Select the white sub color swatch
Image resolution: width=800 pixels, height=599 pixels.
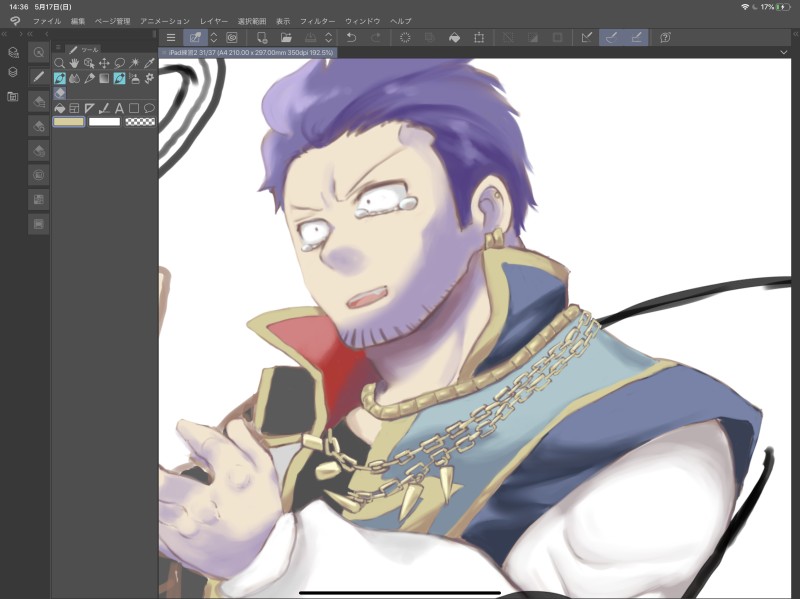coord(105,122)
